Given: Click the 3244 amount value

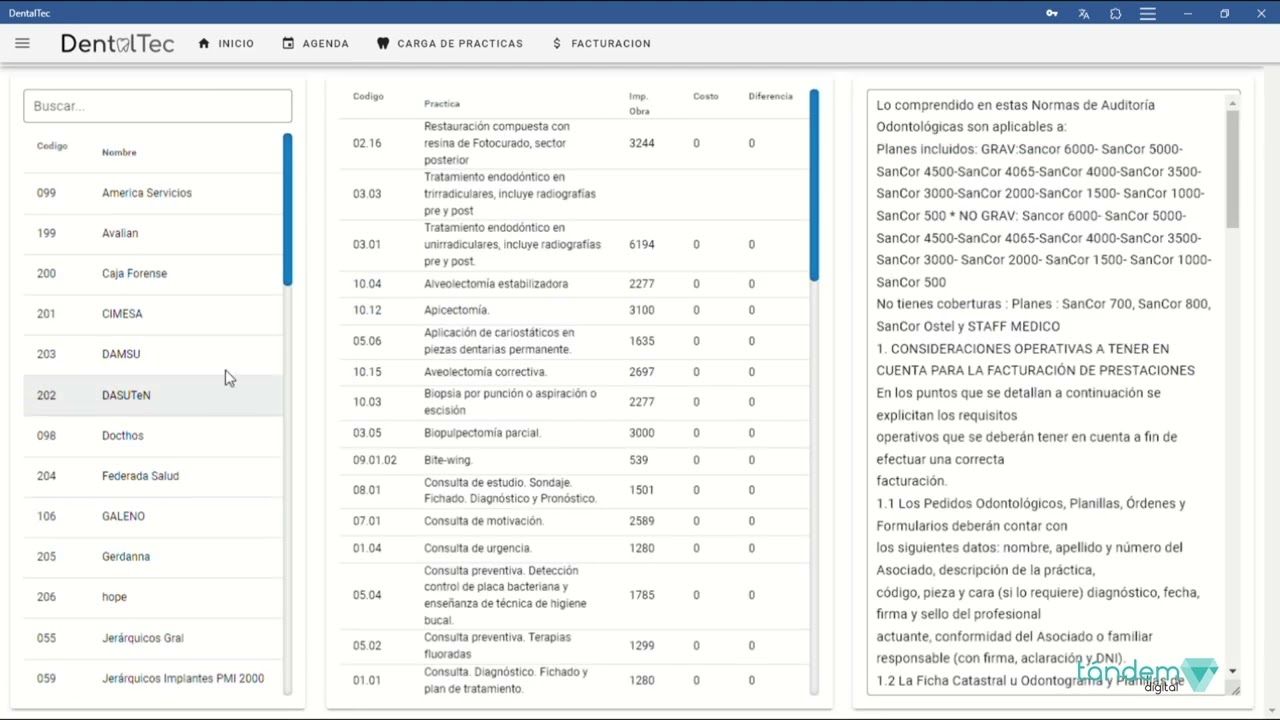Looking at the screenshot, I should (x=641, y=143).
